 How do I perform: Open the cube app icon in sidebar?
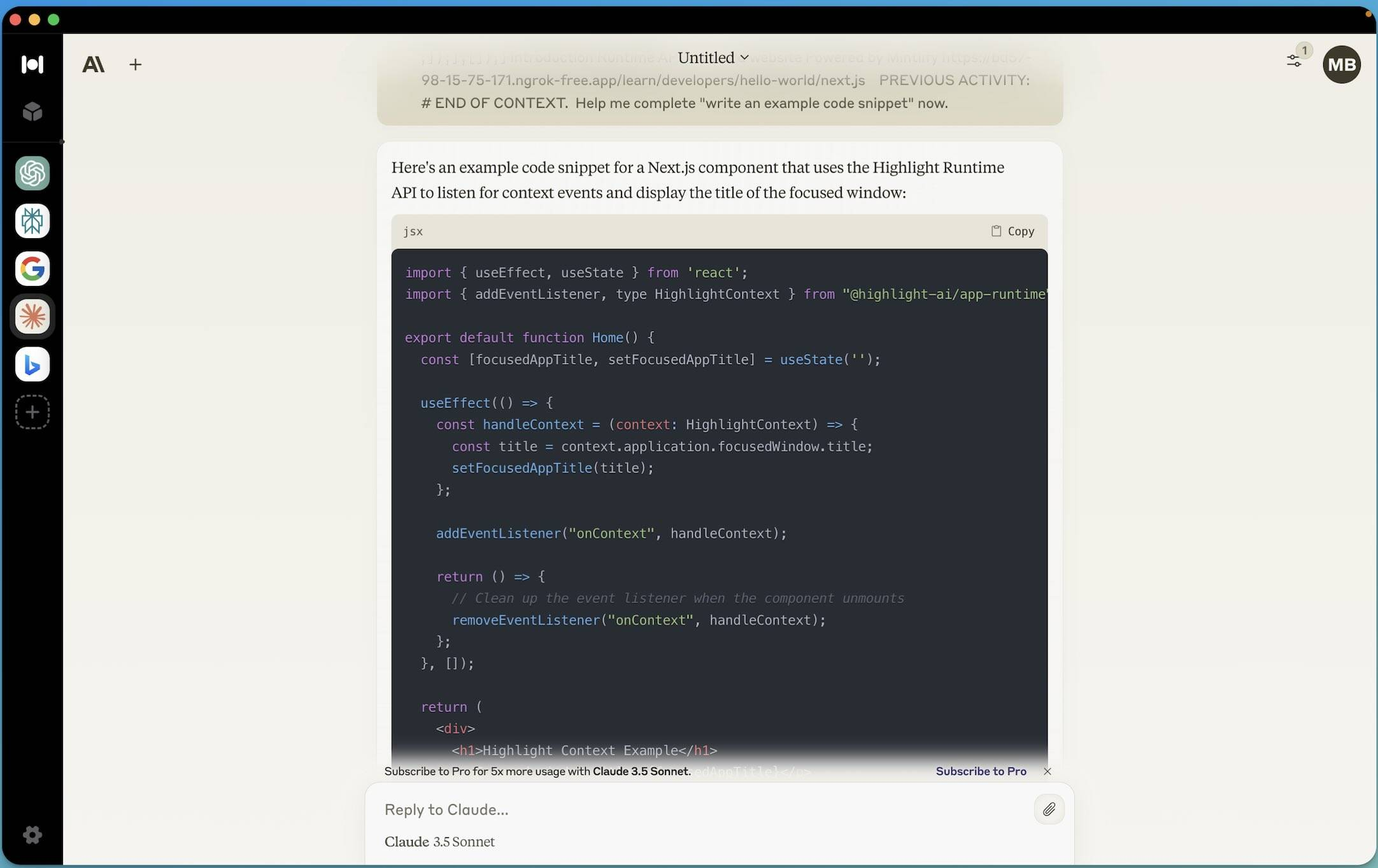coord(32,112)
